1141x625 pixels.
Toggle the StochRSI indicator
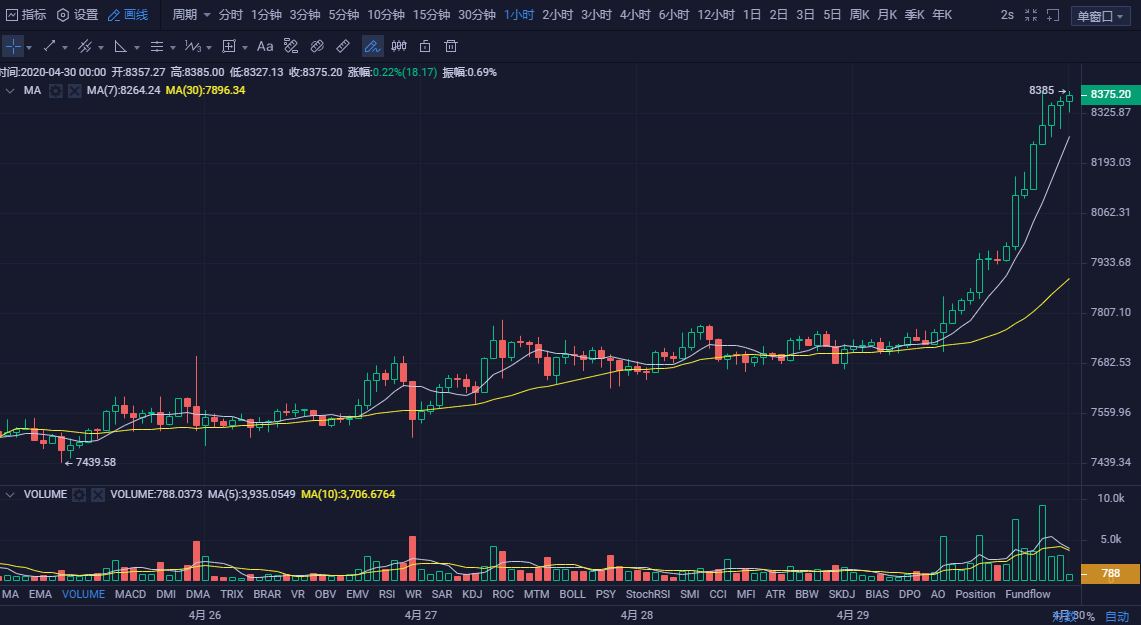point(648,594)
